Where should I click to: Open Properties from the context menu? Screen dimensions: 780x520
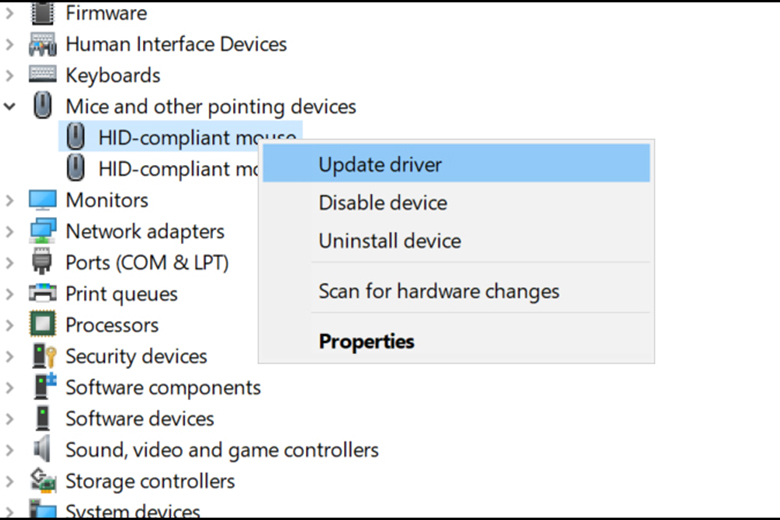pos(366,341)
